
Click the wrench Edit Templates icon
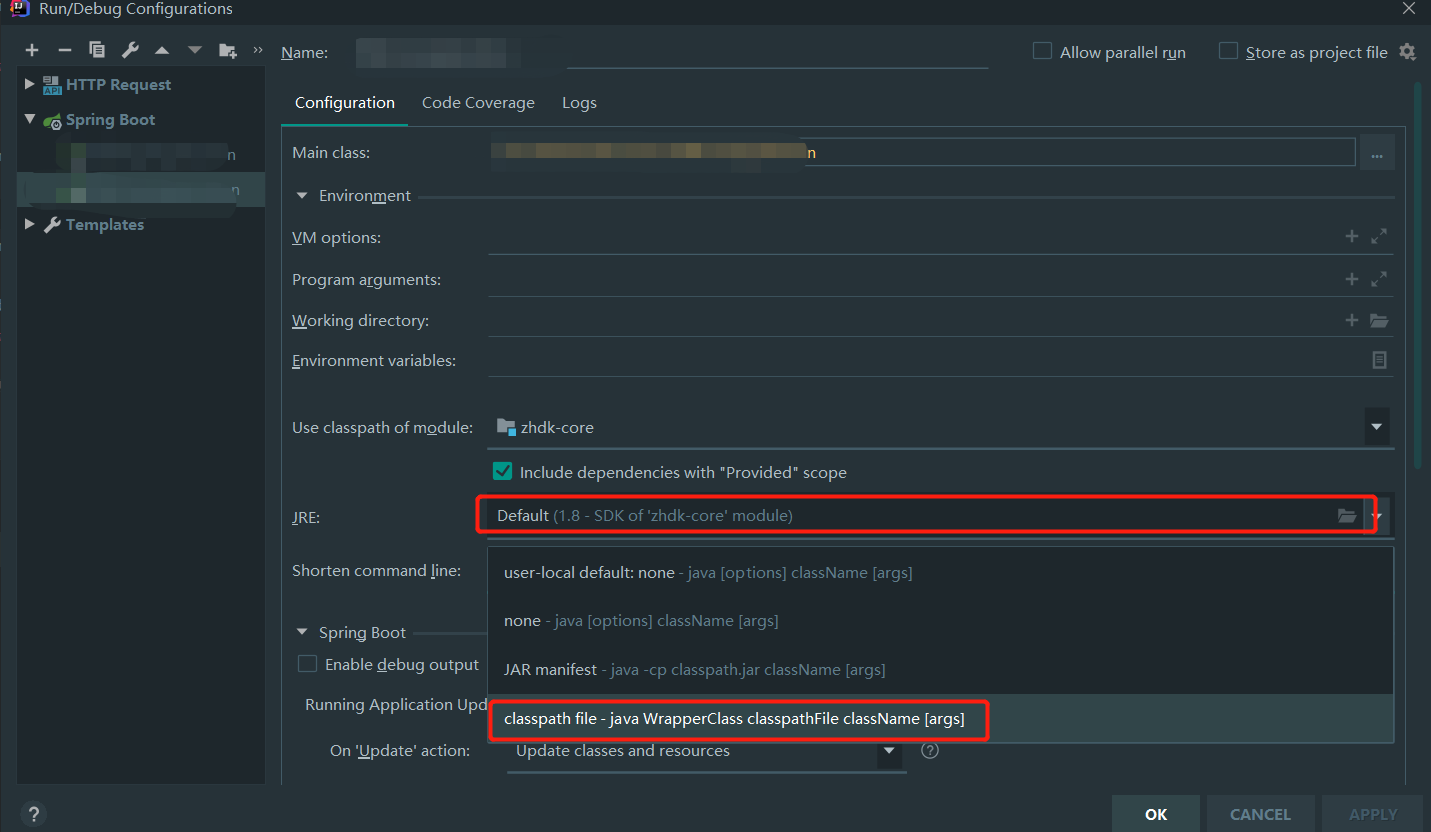click(130, 51)
